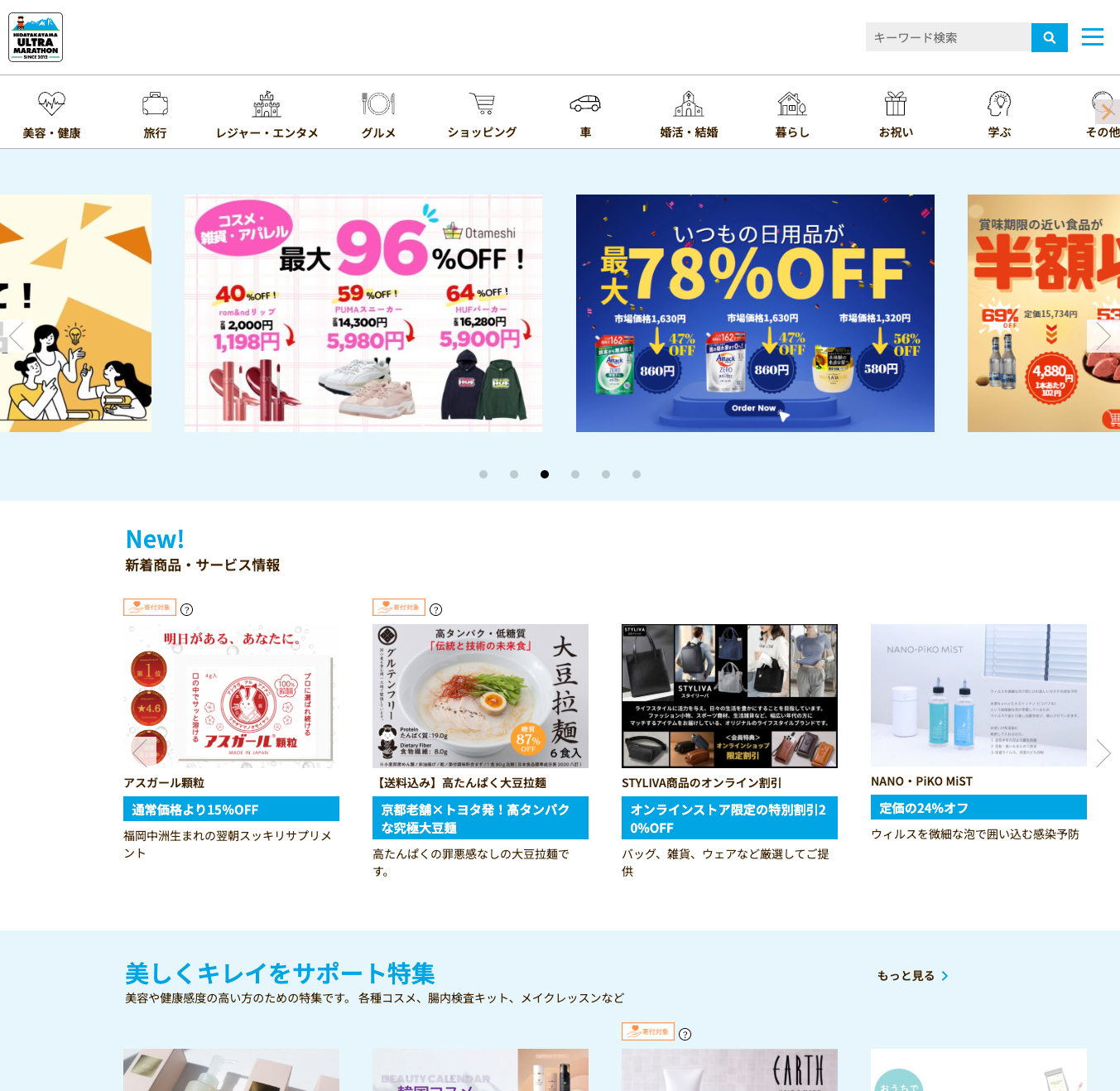Click 旅行 category label
The width and height of the screenshot is (1120, 1091).
[155, 133]
